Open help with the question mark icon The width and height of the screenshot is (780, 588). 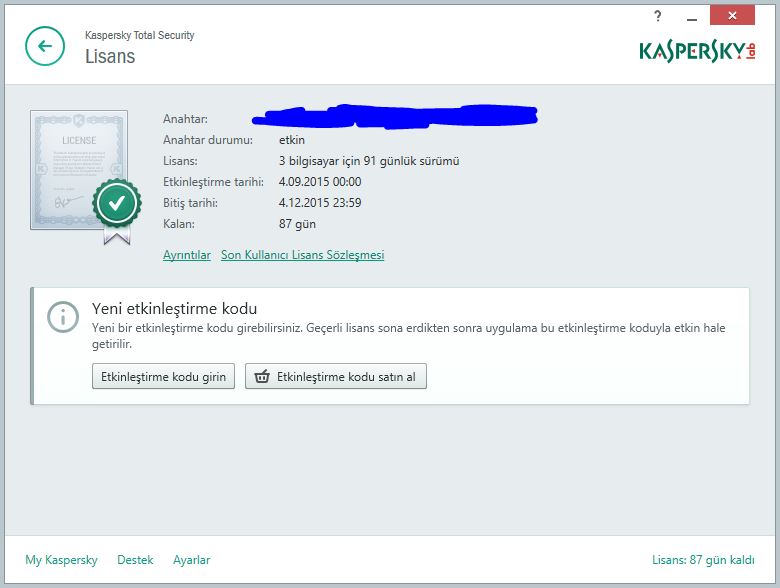tap(658, 16)
